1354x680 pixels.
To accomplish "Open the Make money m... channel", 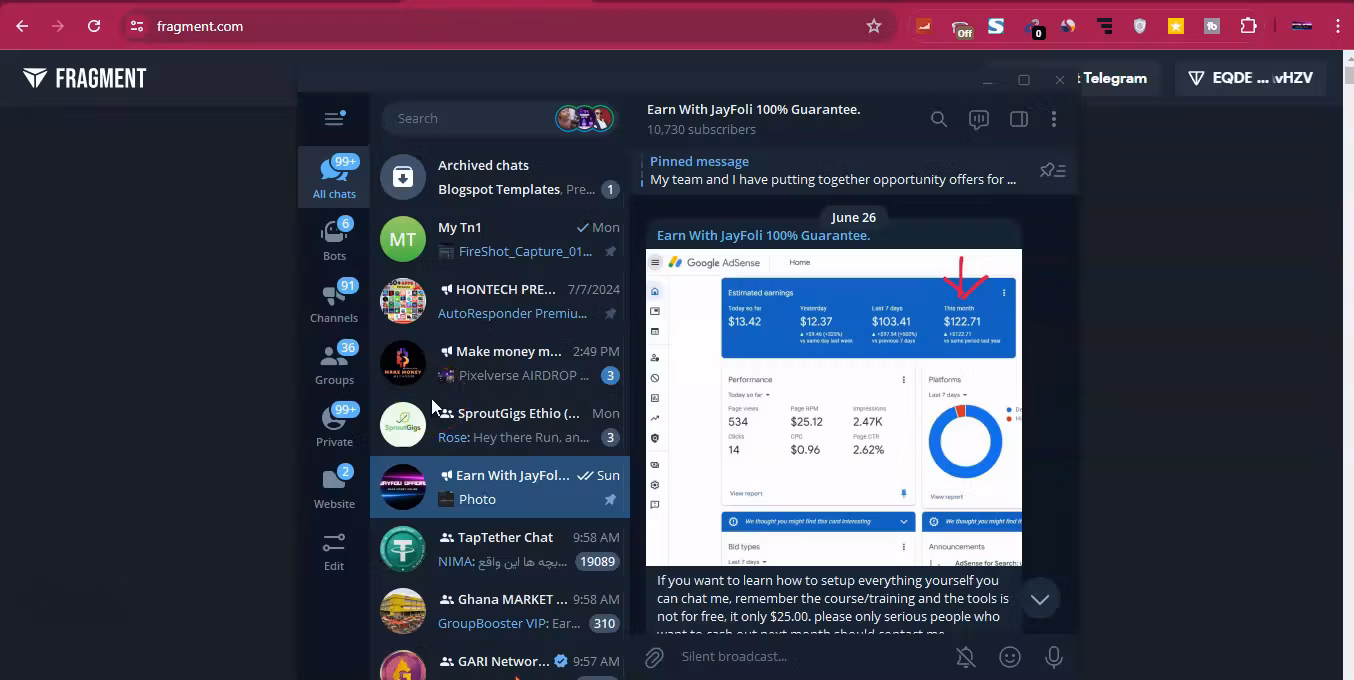I will coord(500,363).
